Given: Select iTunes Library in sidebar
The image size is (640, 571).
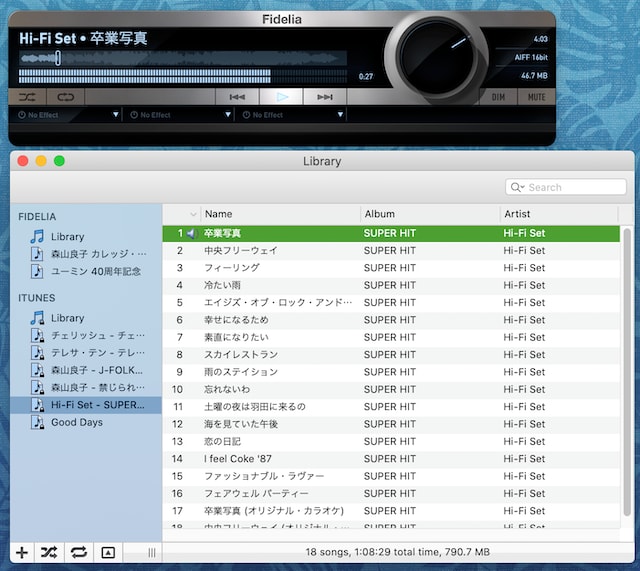Looking at the screenshot, I should [86, 318].
